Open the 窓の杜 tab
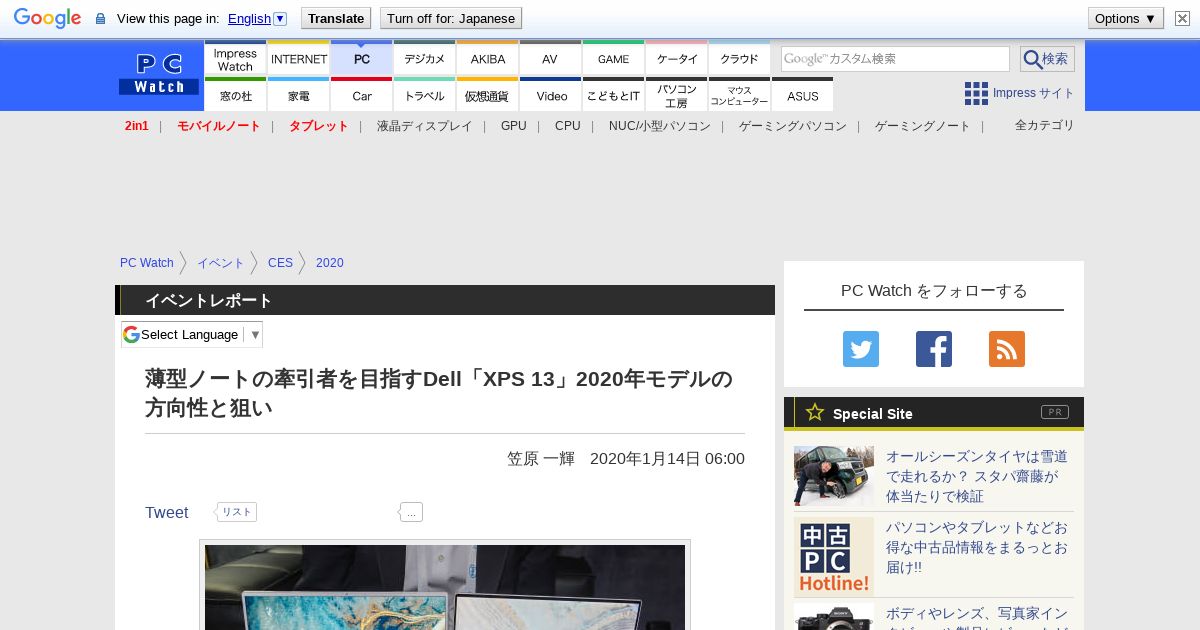This screenshot has height=630, width=1200. (x=235, y=95)
